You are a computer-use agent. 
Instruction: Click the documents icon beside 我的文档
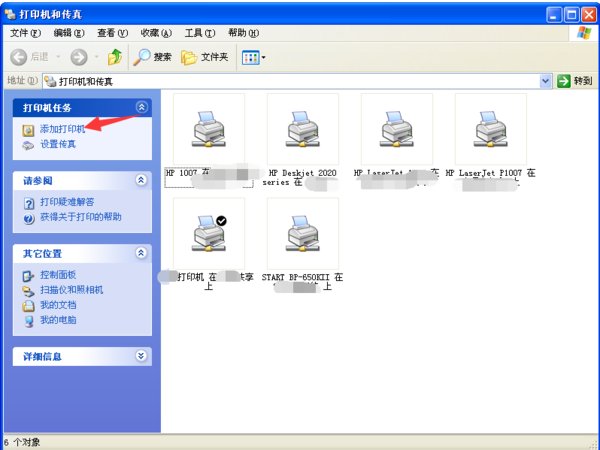28,306
